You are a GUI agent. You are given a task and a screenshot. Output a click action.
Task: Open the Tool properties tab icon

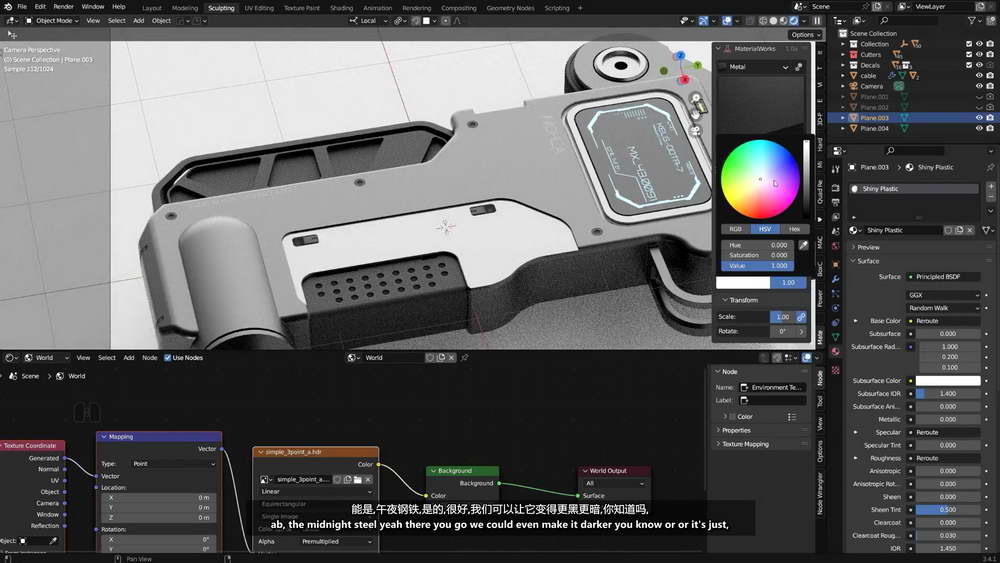pyautogui.click(x=835, y=170)
